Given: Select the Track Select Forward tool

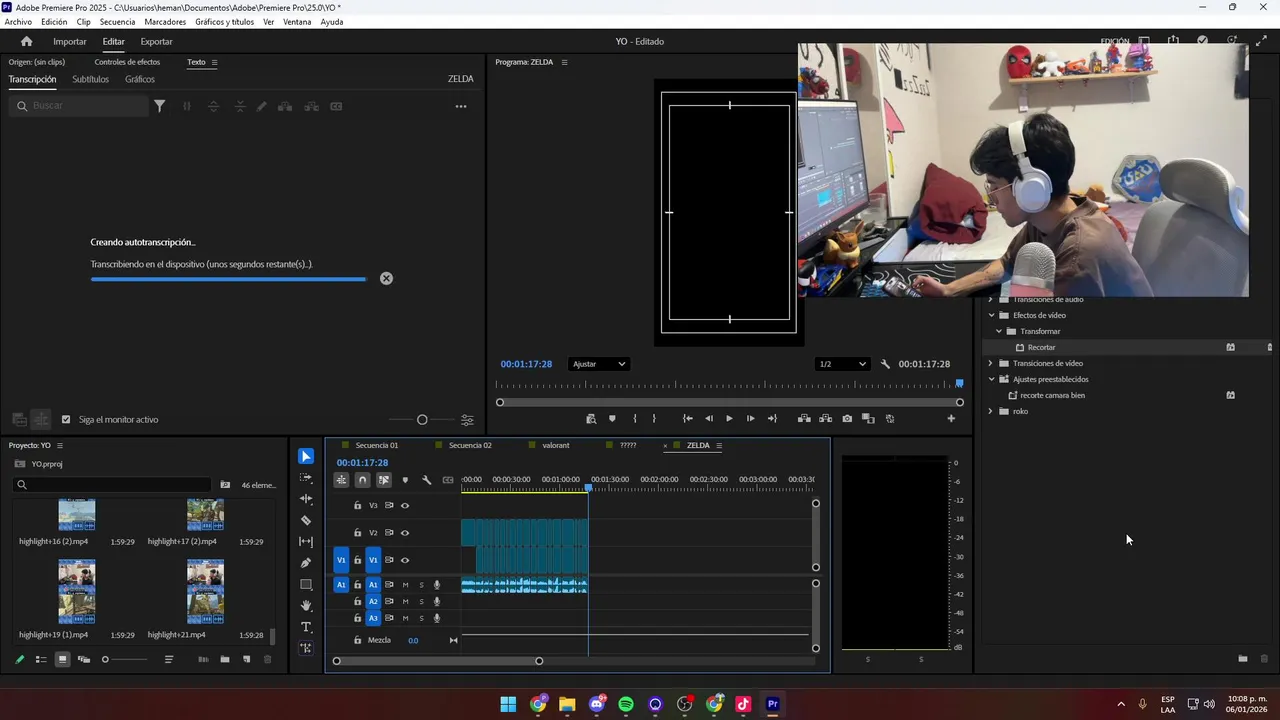Looking at the screenshot, I should pos(306,478).
